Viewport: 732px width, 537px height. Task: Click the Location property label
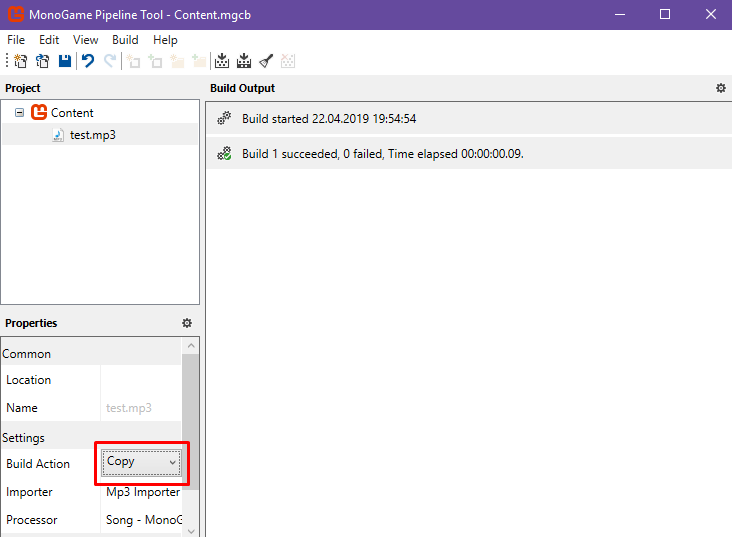pyautogui.click(x=28, y=380)
